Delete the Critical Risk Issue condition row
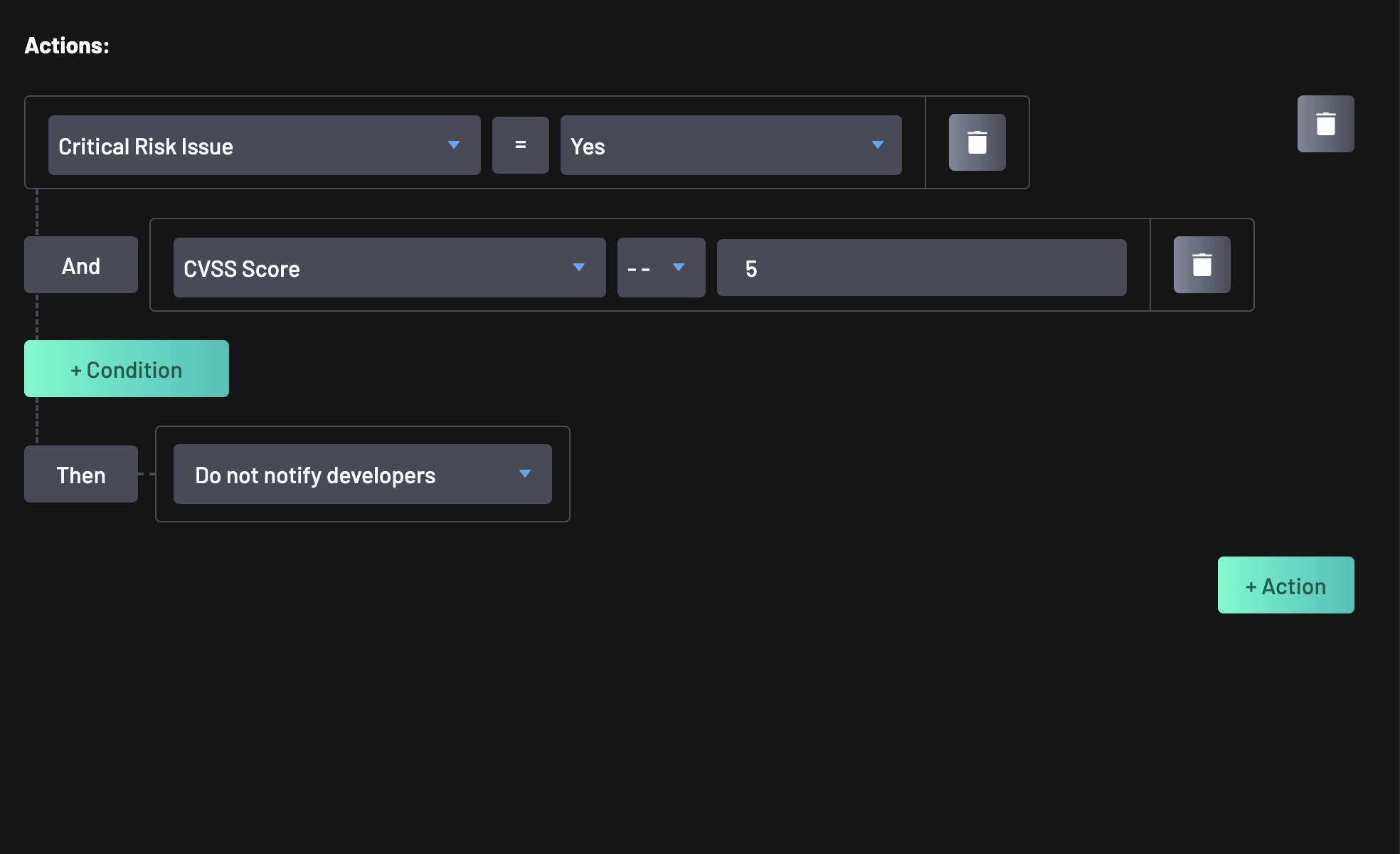 (x=977, y=142)
